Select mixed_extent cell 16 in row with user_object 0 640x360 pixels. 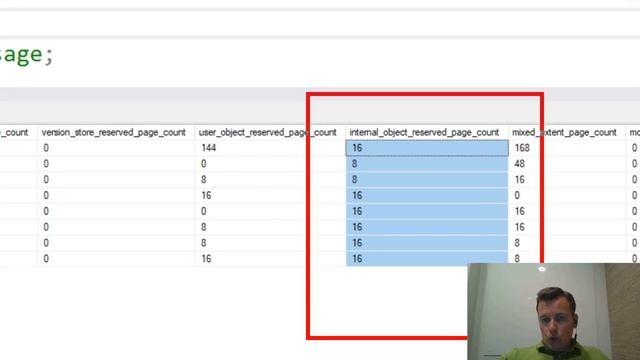click(567, 211)
